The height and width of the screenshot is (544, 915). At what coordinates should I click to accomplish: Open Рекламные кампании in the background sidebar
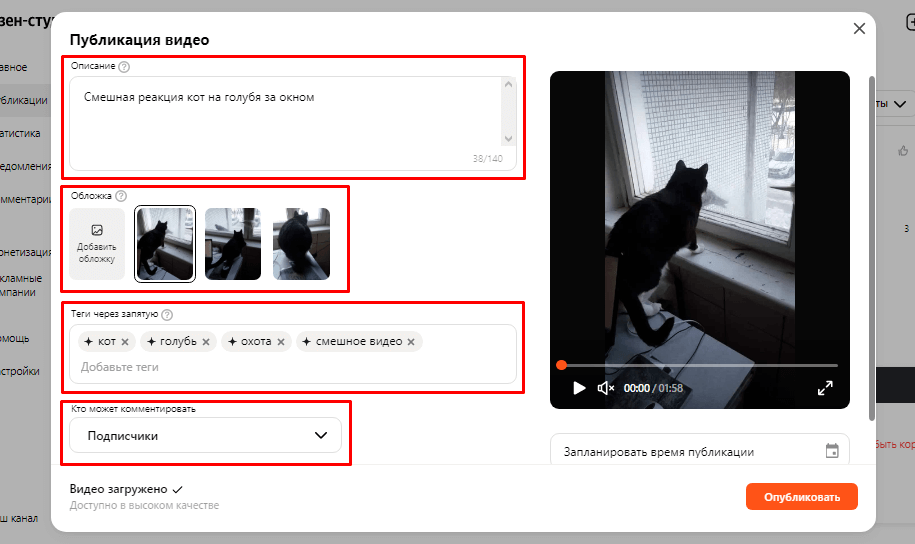click(x=21, y=285)
